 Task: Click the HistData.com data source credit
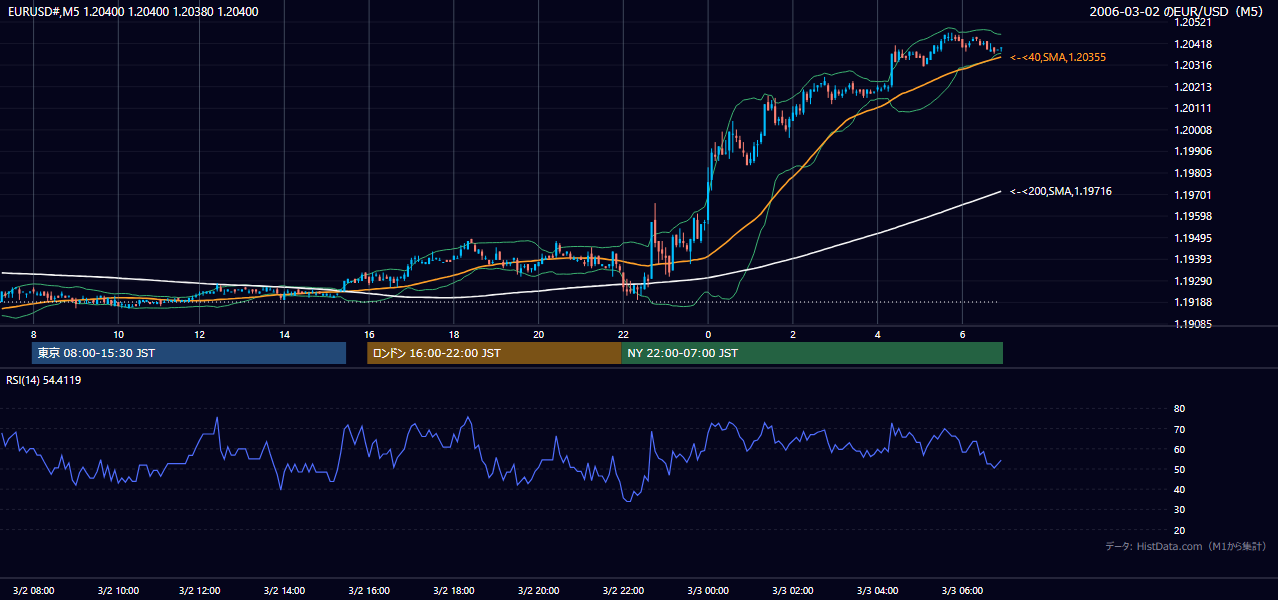(1186, 546)
